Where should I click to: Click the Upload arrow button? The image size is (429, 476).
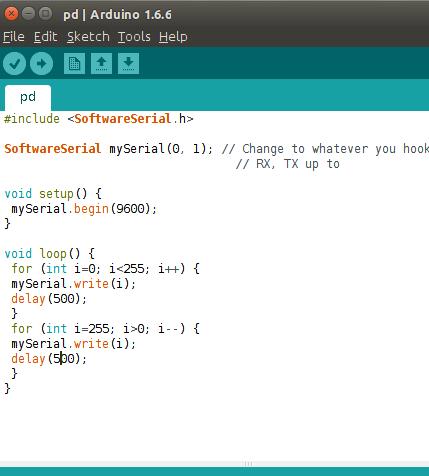(41, 63)
